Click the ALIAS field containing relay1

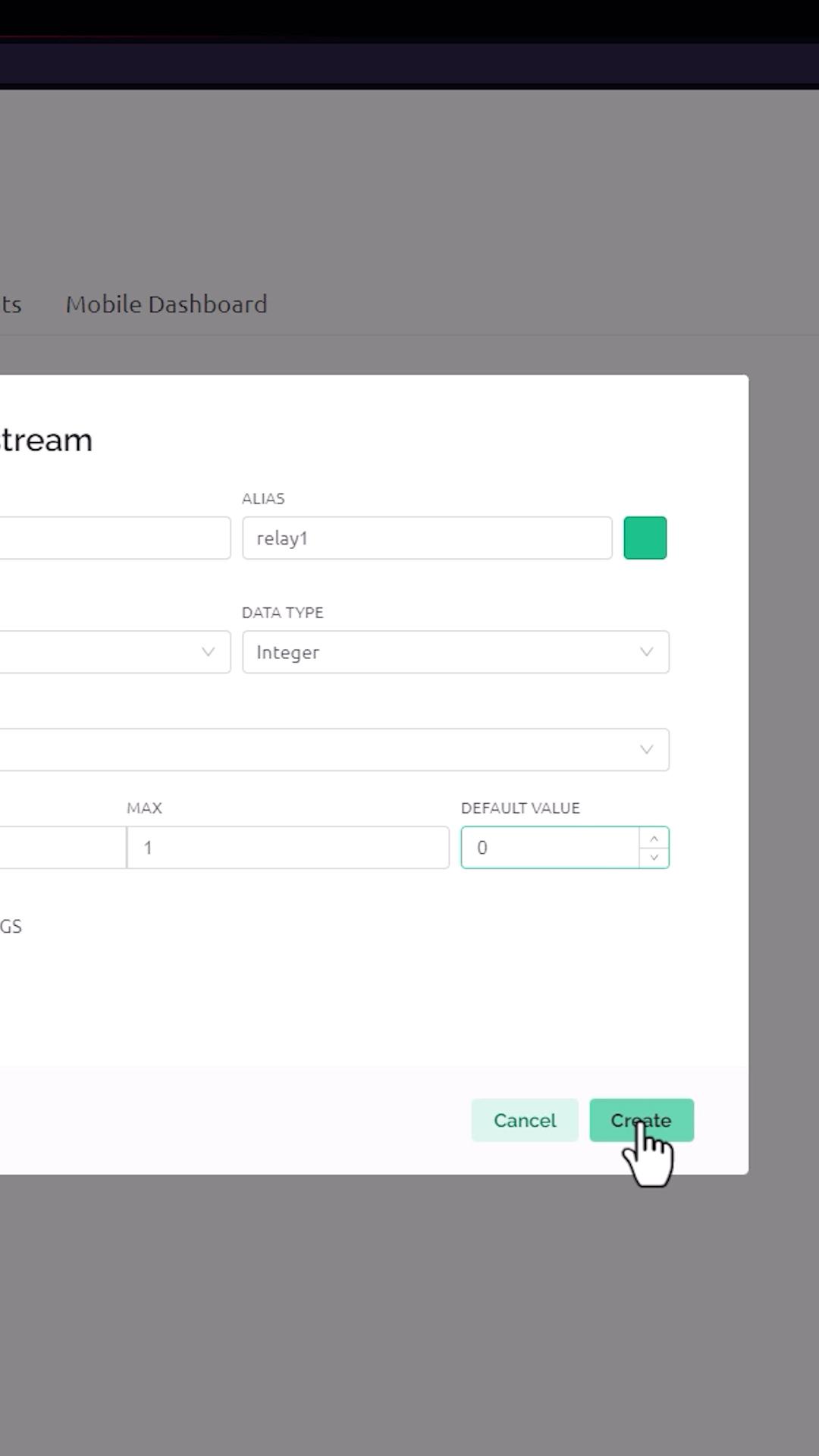(x=427, y=538)
